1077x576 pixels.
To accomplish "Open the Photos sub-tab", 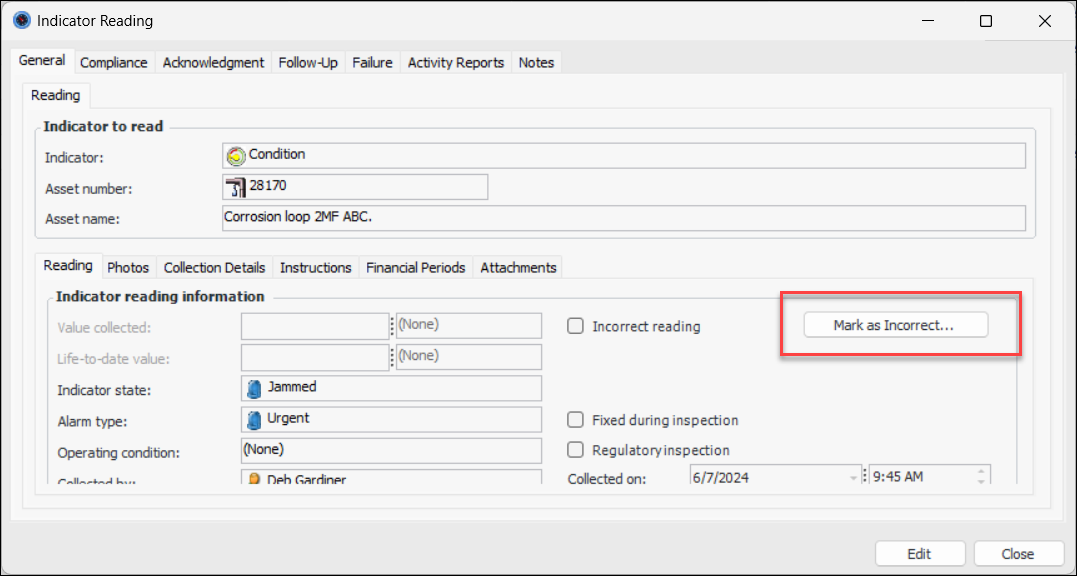I will tap(128, 268).
